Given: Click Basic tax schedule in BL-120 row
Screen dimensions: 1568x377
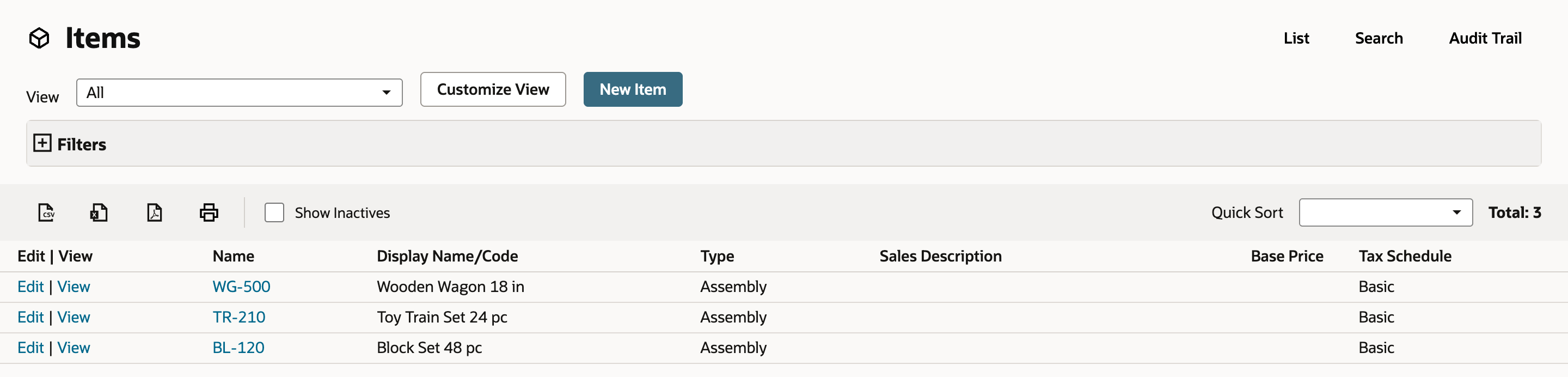Looking at the screenshot, I should (x=1376, y=348).
